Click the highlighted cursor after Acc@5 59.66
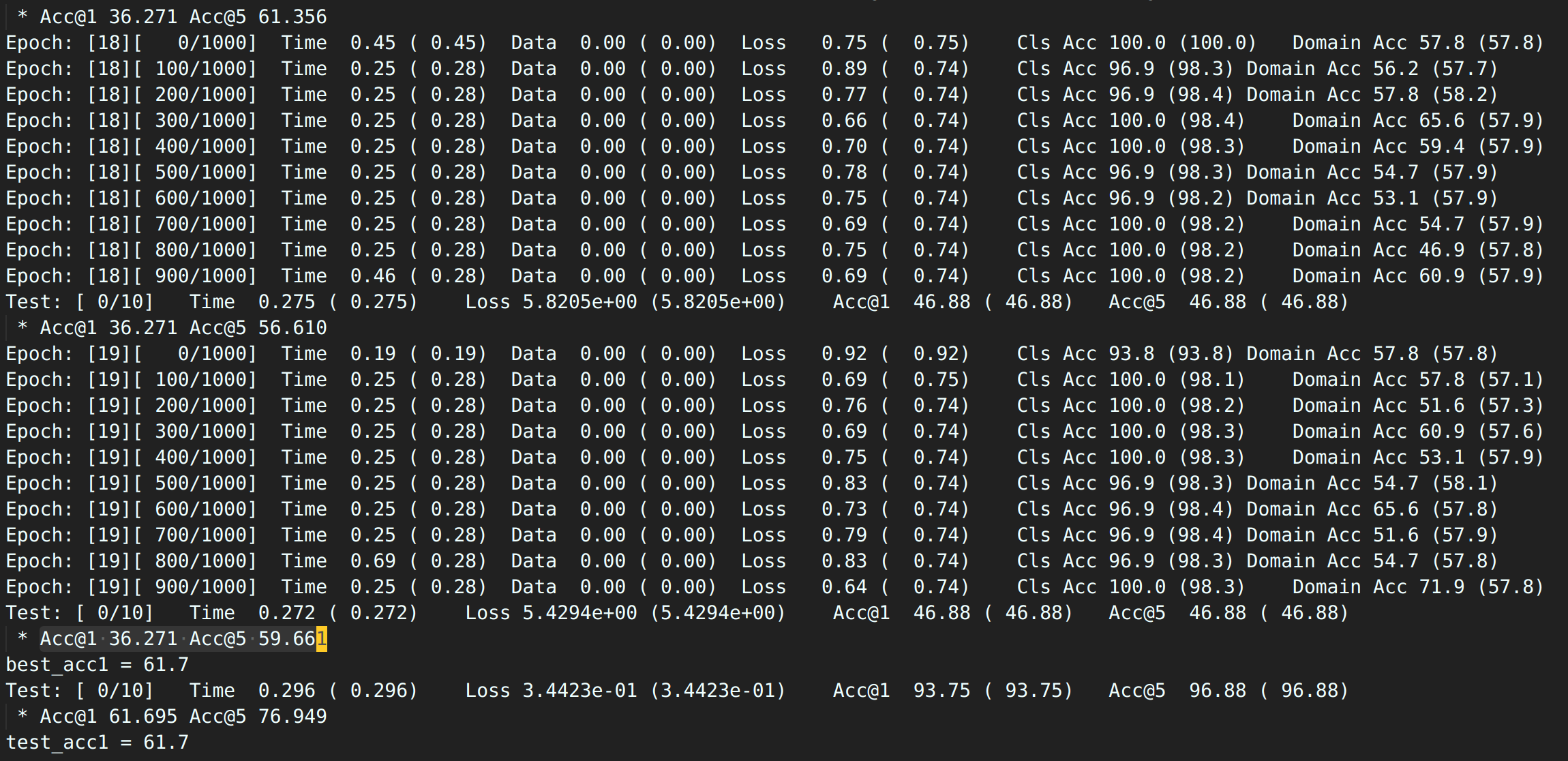Viewport: 1568px width, 761px height. point(322,638)
